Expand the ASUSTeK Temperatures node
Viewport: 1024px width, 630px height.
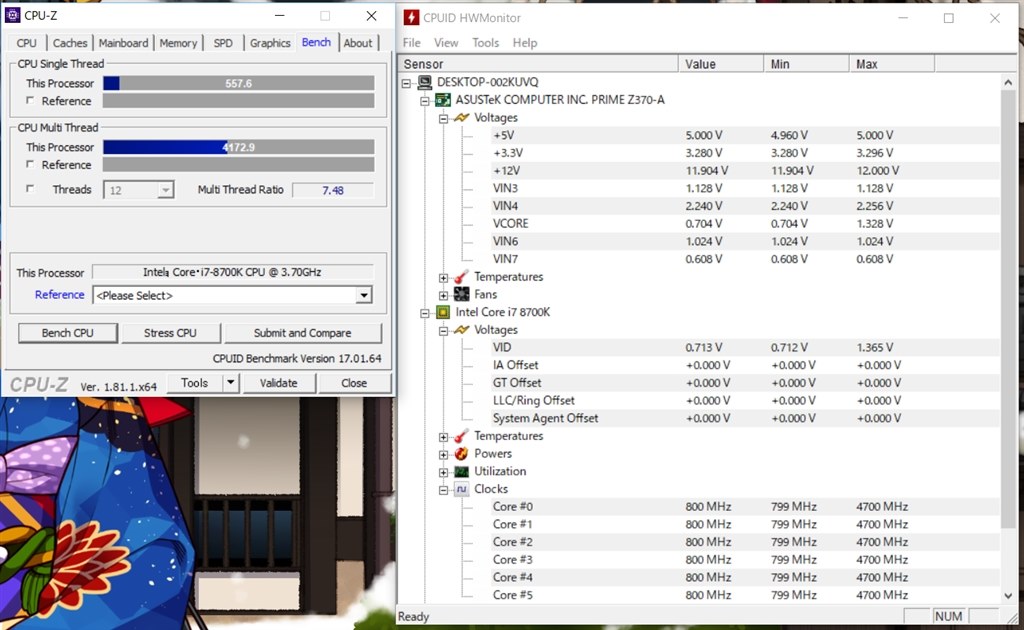443,277
